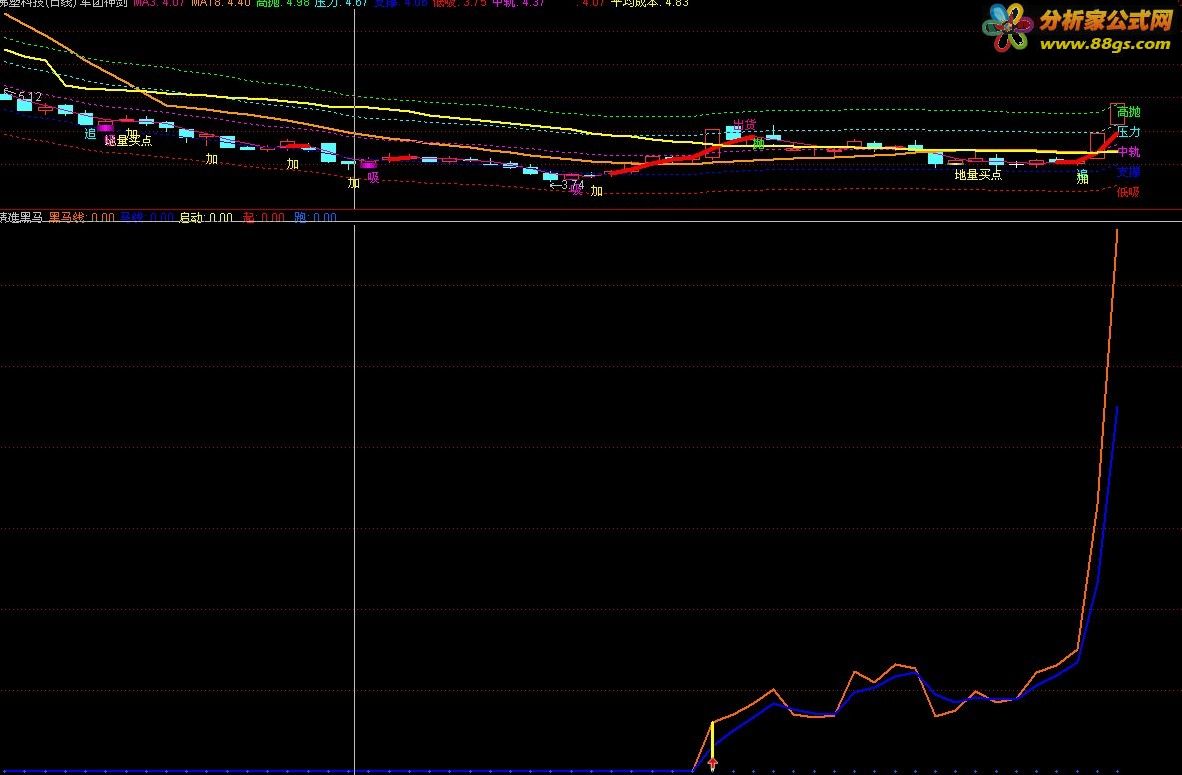Click the MA18: 4.40 header value
1182x775 pixels.
coord(220,3)
